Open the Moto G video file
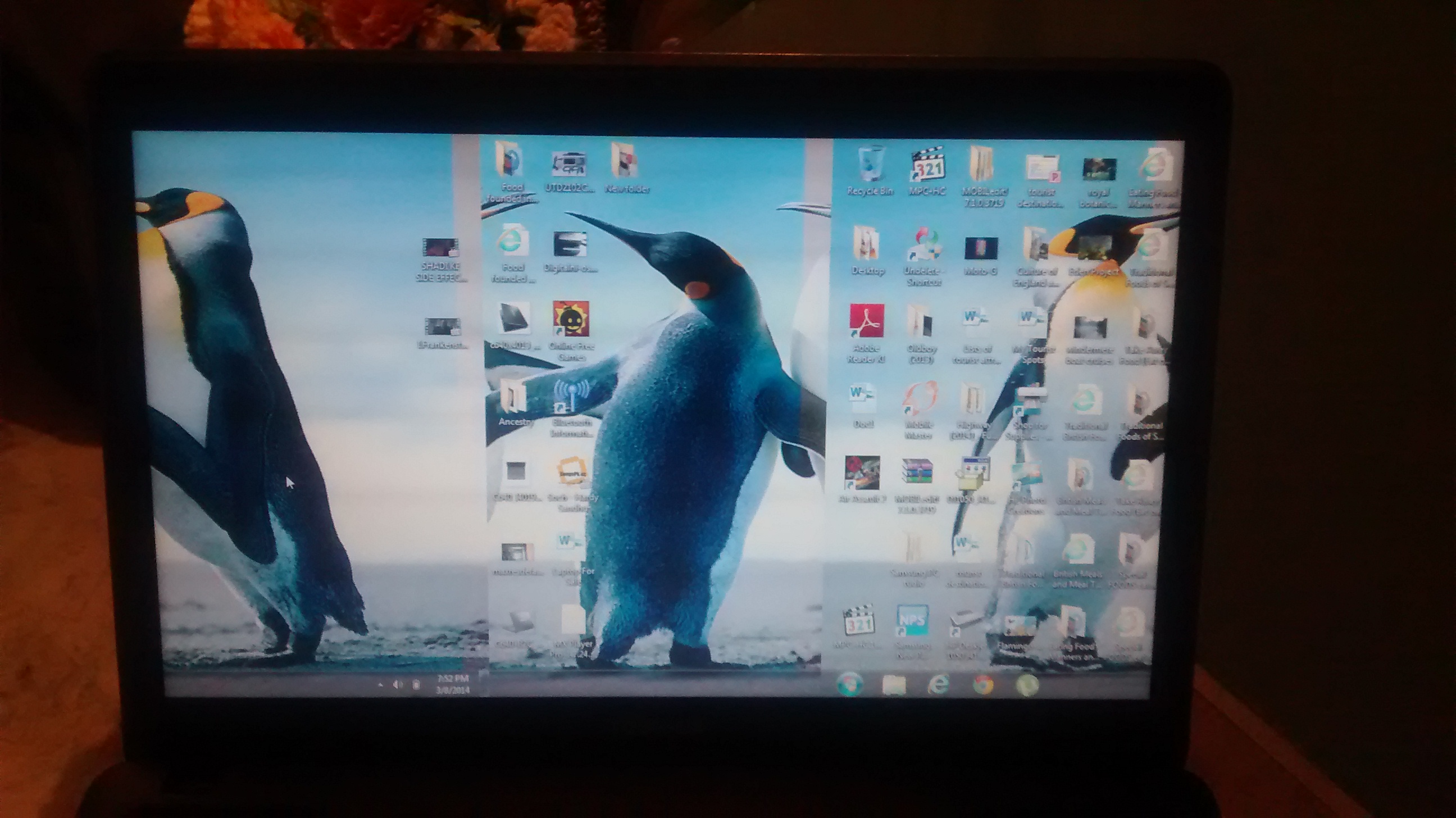This screenshot has height=818, width=1456. coord(981,249)
